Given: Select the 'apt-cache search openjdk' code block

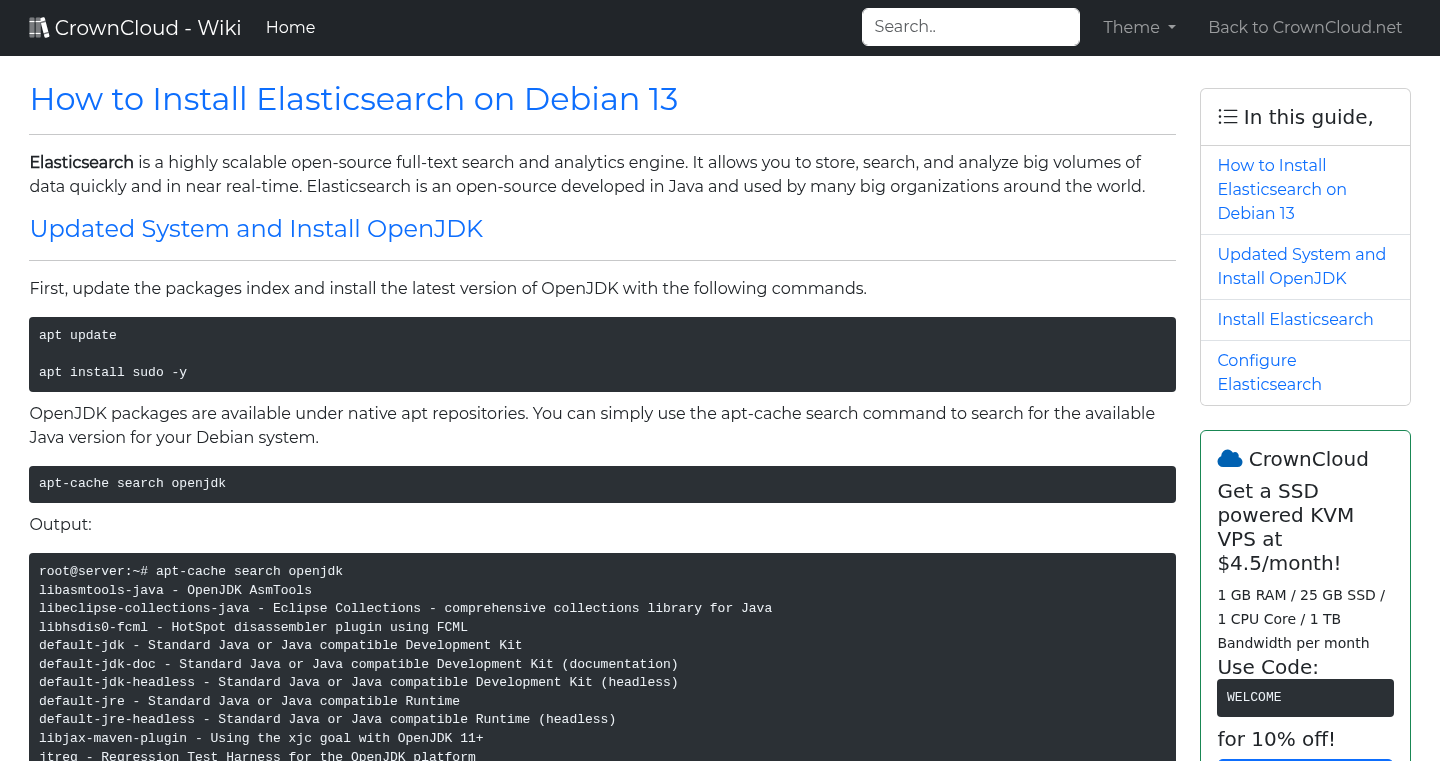Looking at the screenshot, I should pos(602,484).
